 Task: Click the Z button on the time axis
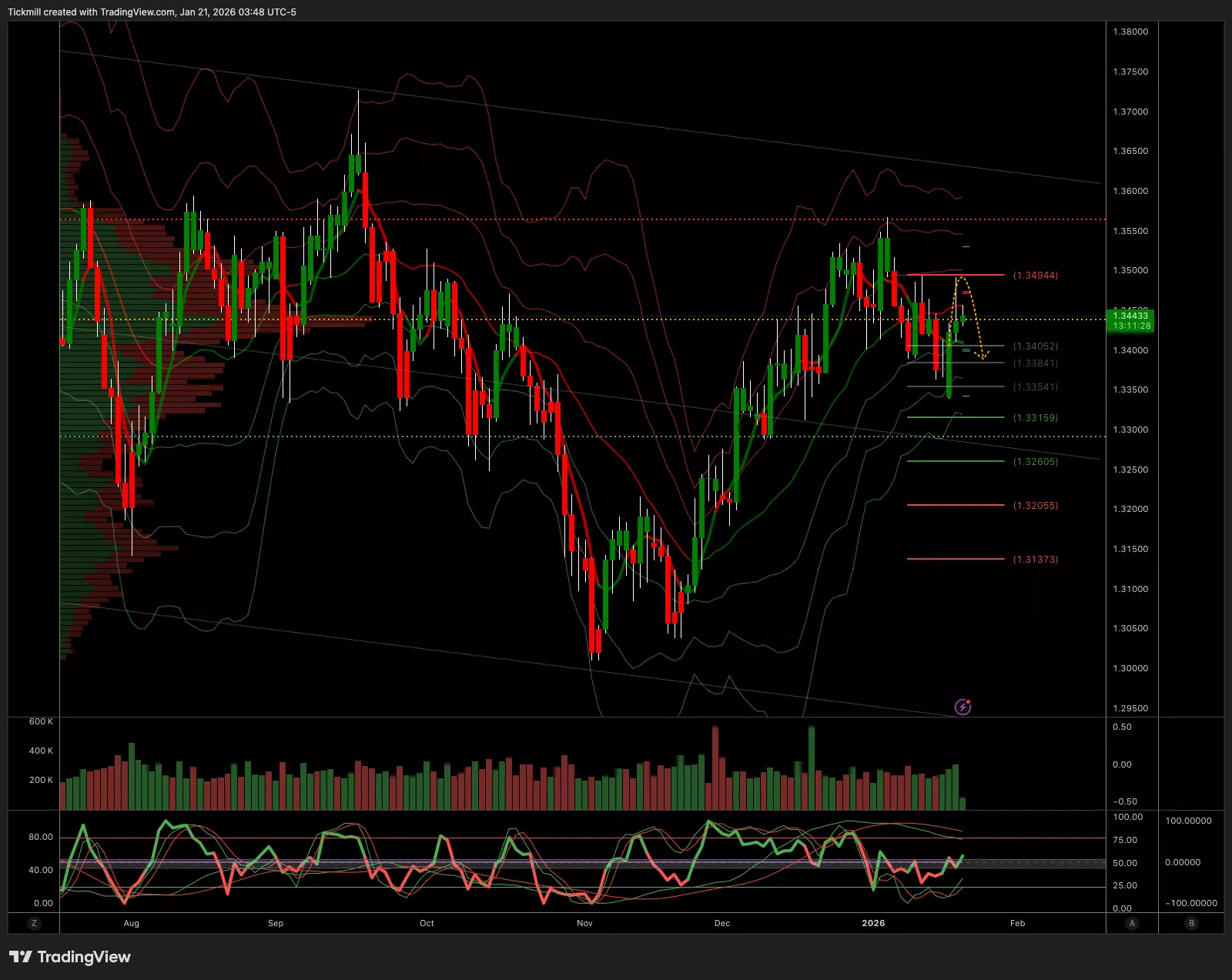33,923
